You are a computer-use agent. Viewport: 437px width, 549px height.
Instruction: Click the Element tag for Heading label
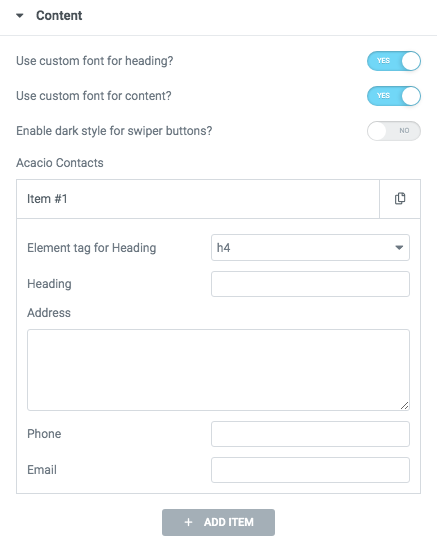tap(92, 248)
